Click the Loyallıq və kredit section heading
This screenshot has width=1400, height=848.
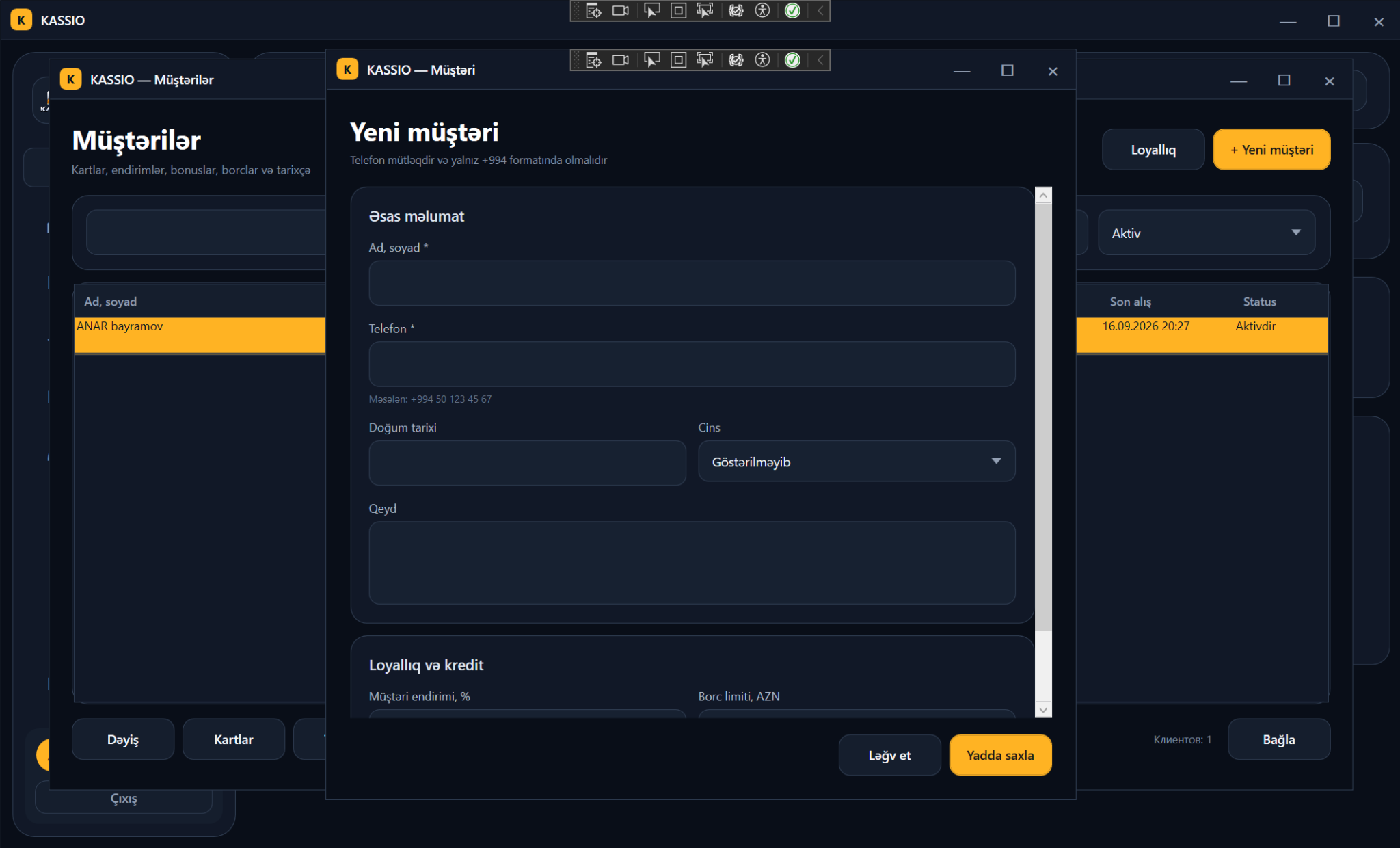(x=426, y=665)
